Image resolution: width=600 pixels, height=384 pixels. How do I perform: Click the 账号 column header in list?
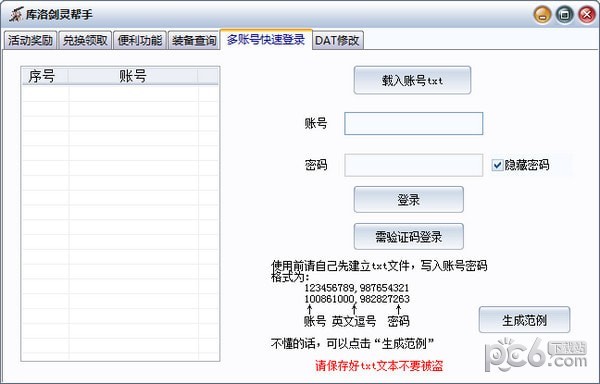click(133, 76)
